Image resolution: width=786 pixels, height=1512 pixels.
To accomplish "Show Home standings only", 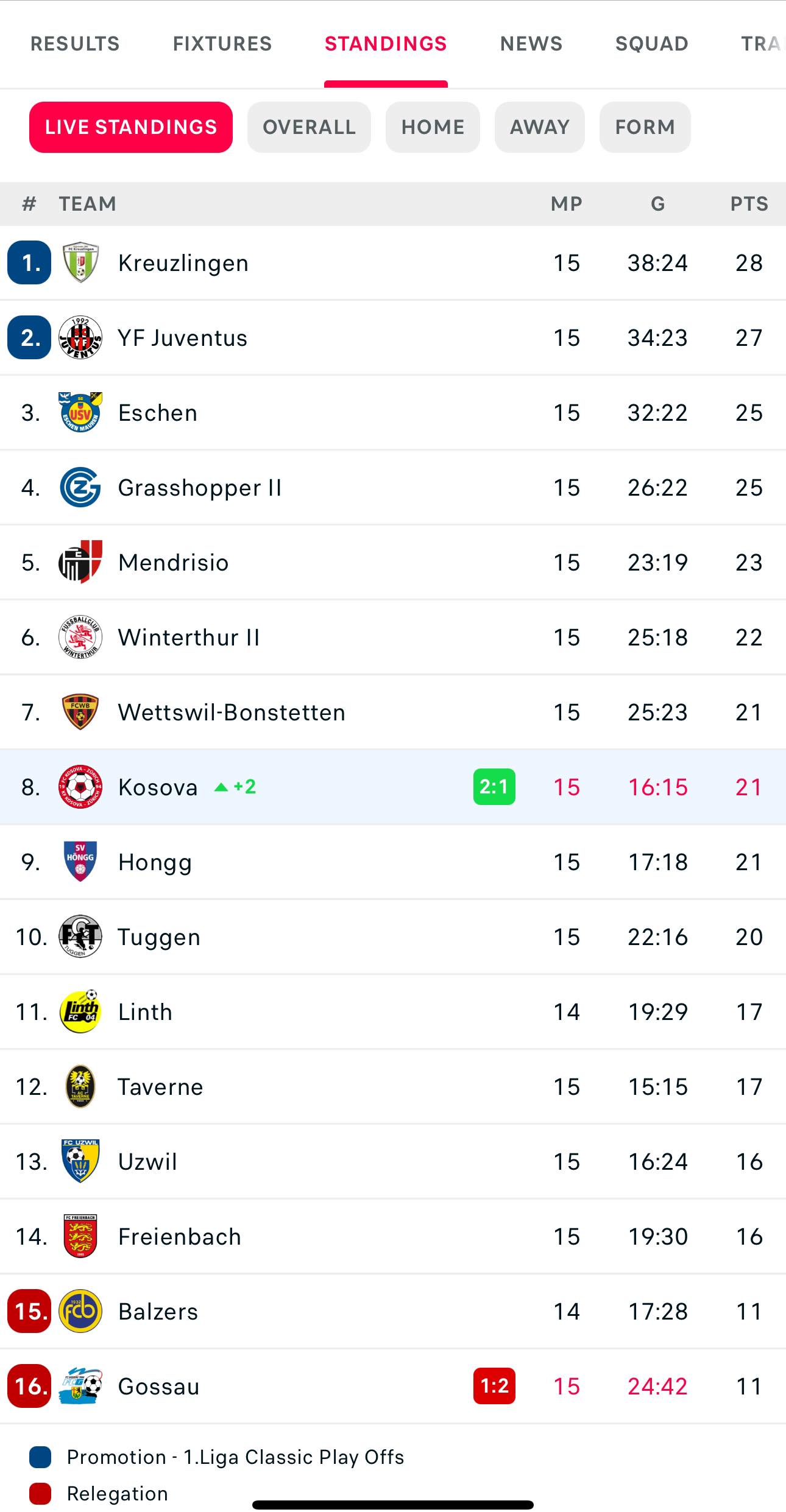I will (433, 127).
